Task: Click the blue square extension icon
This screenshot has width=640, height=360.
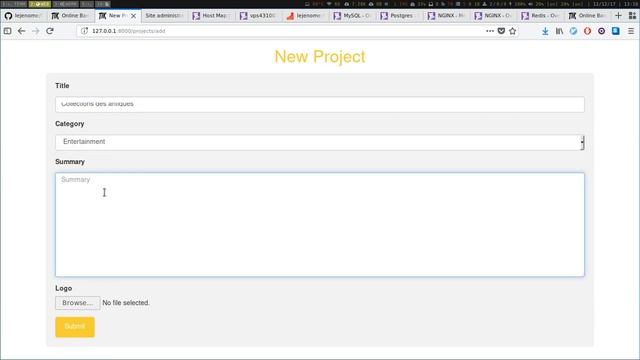Action: (x=616, y=31)
